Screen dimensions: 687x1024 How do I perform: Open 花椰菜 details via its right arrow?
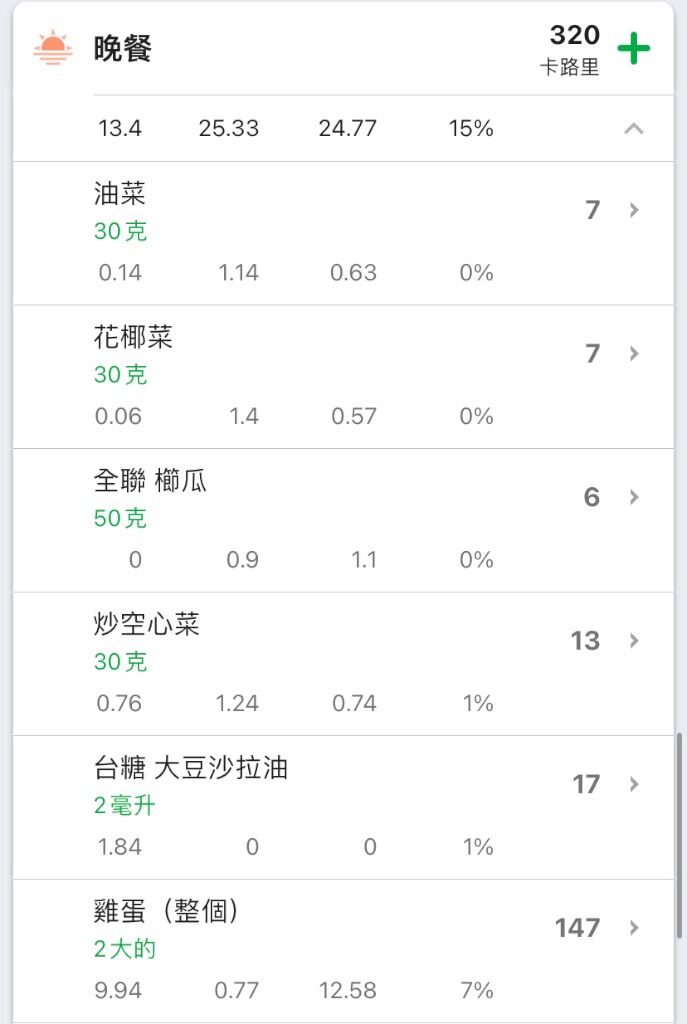click(x=633, y=353)
